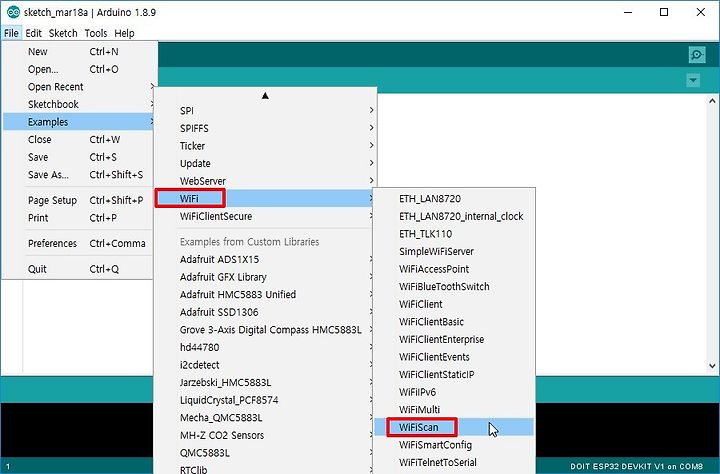Expand Mecha_QMC5883L examples
This screenshot has width=720, height=474.
pyautogui.click(x=265, y=418)
